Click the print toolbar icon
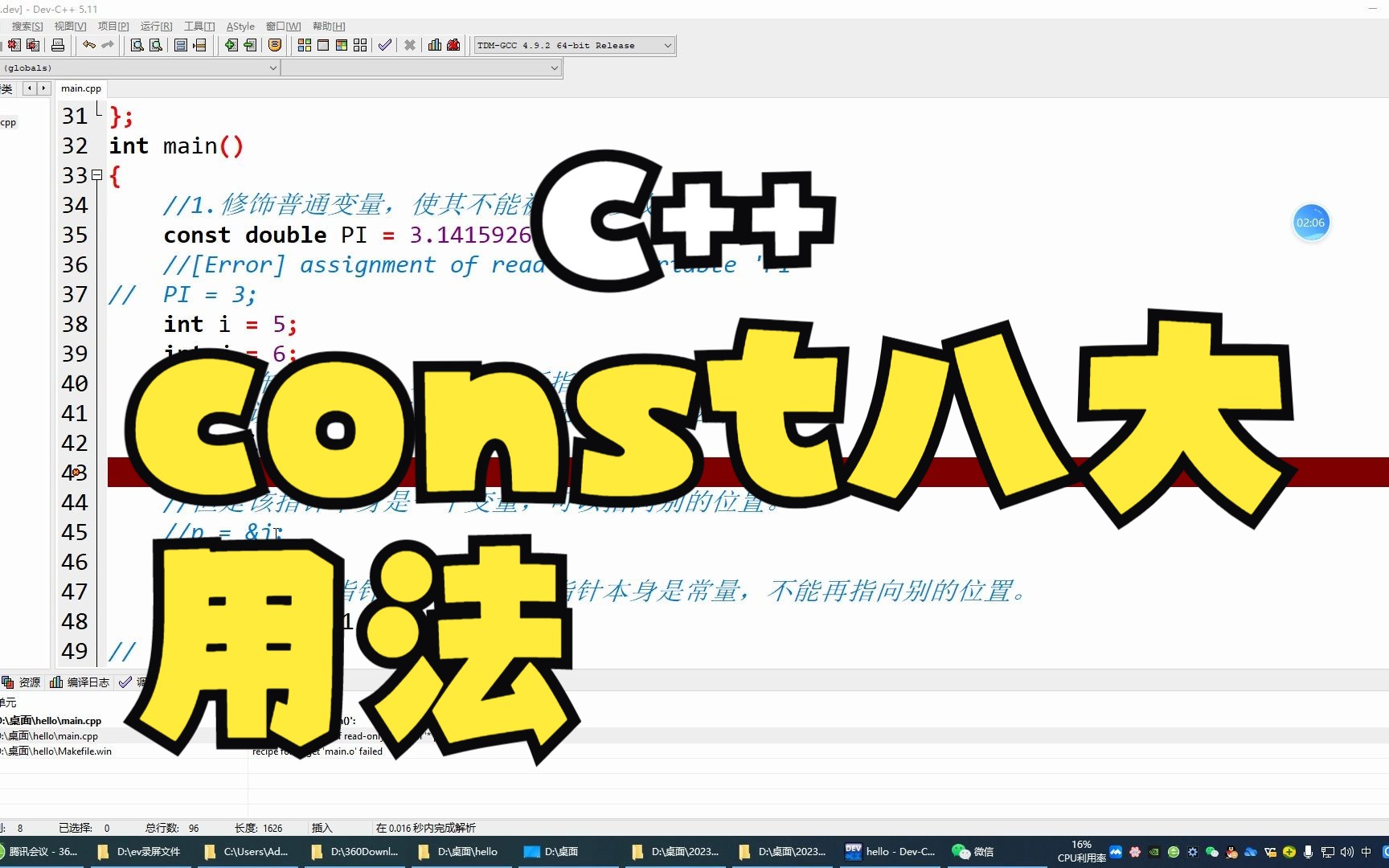The width and height of the screenshot is (1389, 868). click(58, 45)
